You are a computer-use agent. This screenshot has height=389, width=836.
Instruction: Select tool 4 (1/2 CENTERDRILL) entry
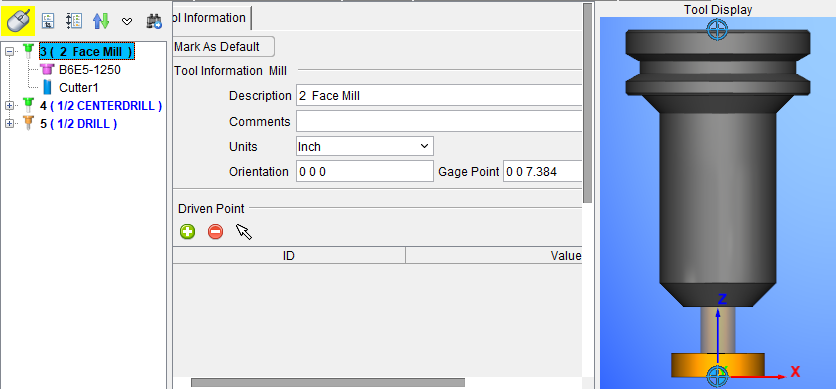(x=101, y=106)
